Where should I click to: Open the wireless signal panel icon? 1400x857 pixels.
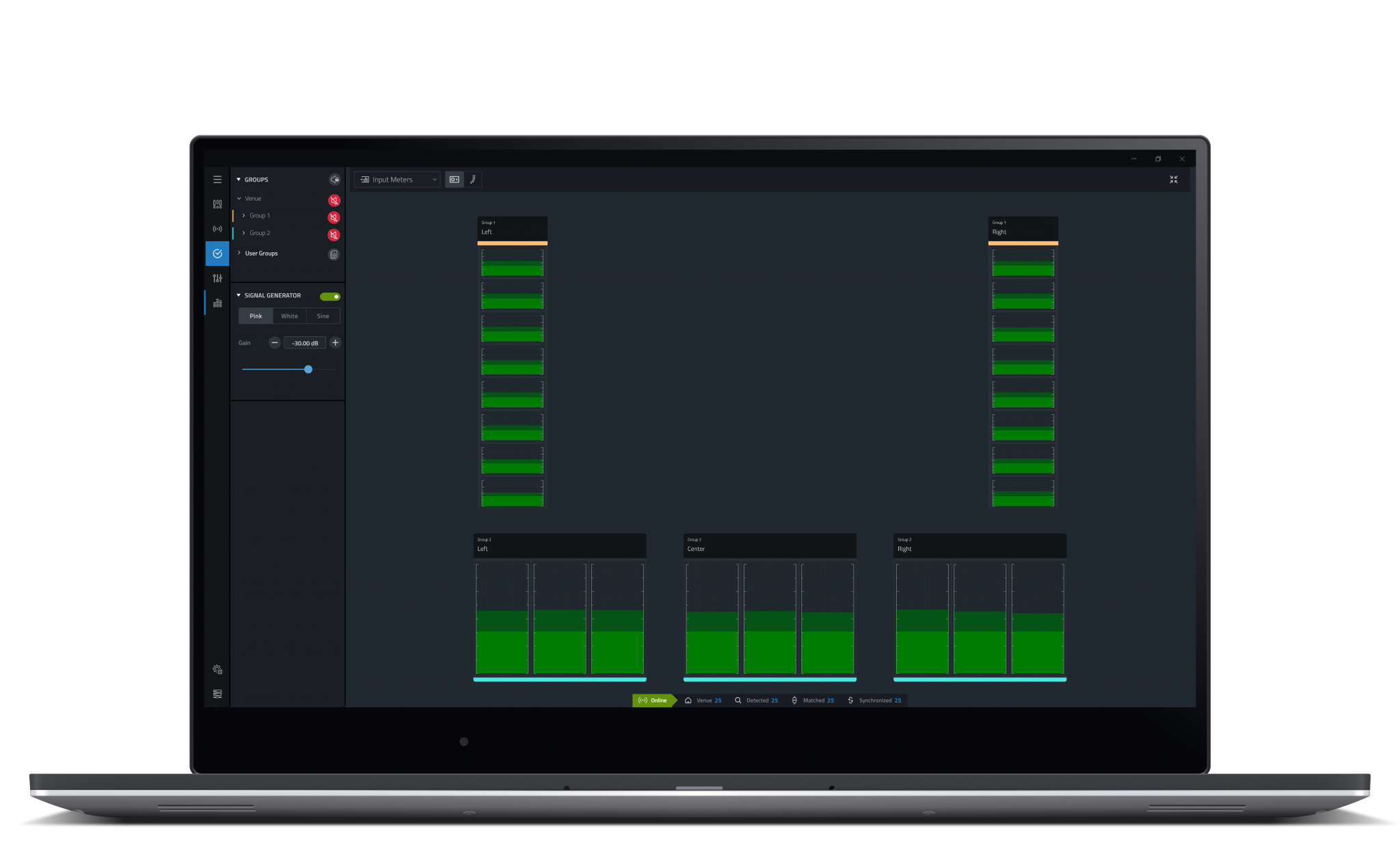click(x=217, y=229)
